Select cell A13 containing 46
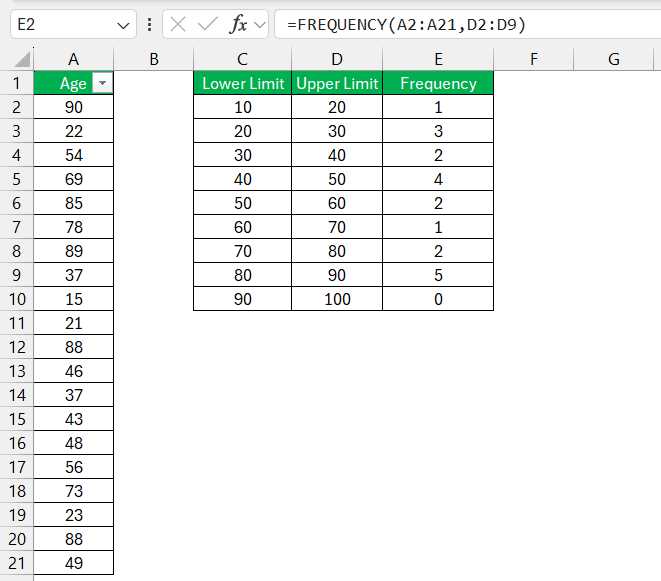The width and height of the screenshot is (661, 581). (x=73, y=371)
